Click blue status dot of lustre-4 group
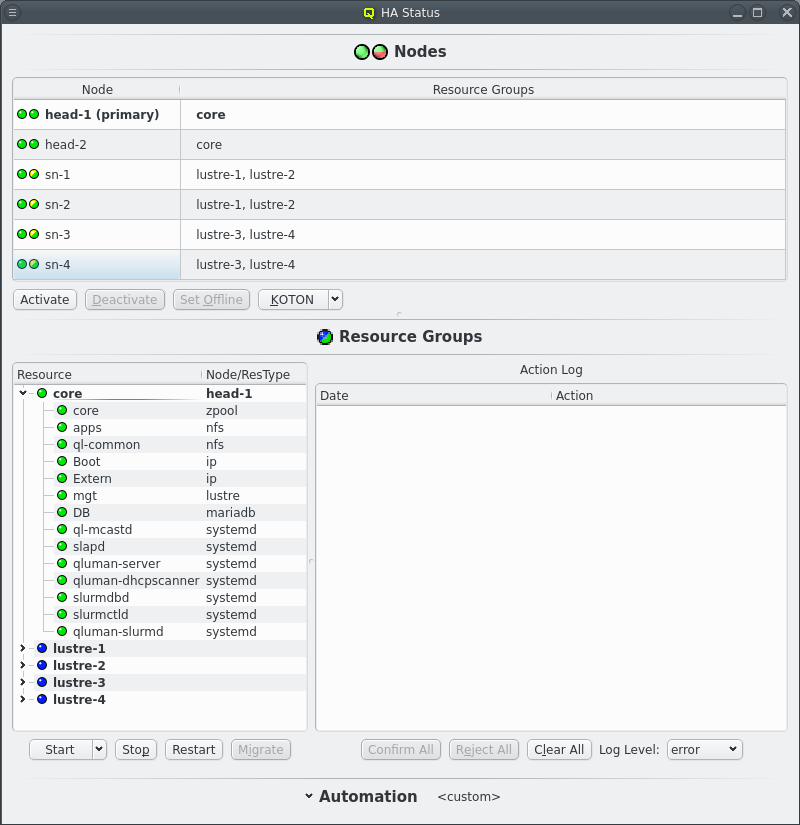The height and width of the screenshot is (825, 800). (42, 699)
